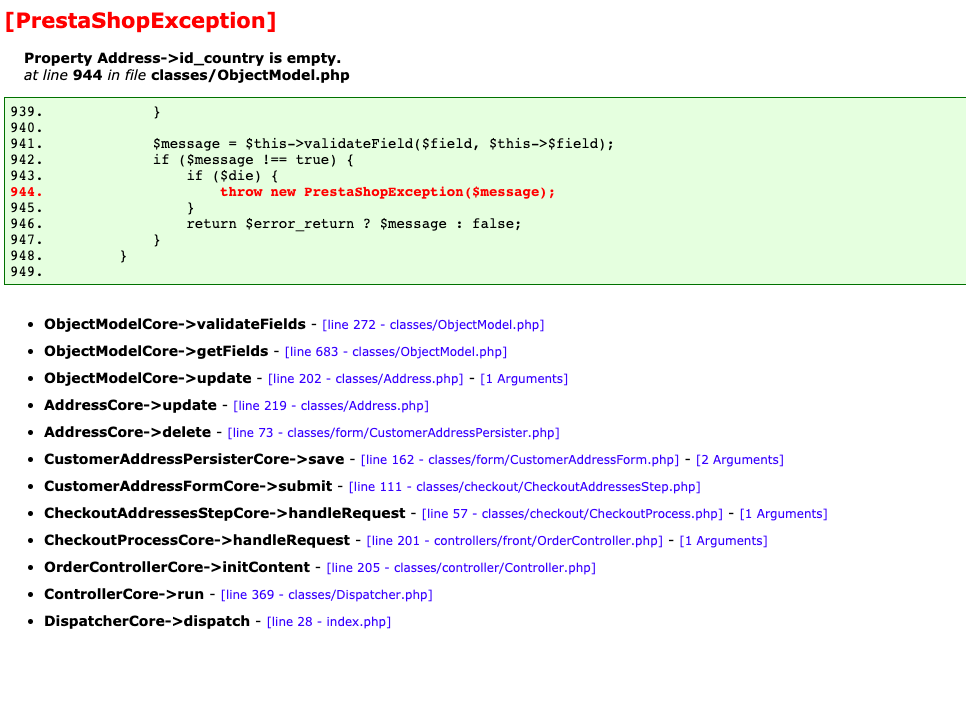
Task: Click CustomerAddressPersisterCore->save trace entry
Action: pos(194,460)
